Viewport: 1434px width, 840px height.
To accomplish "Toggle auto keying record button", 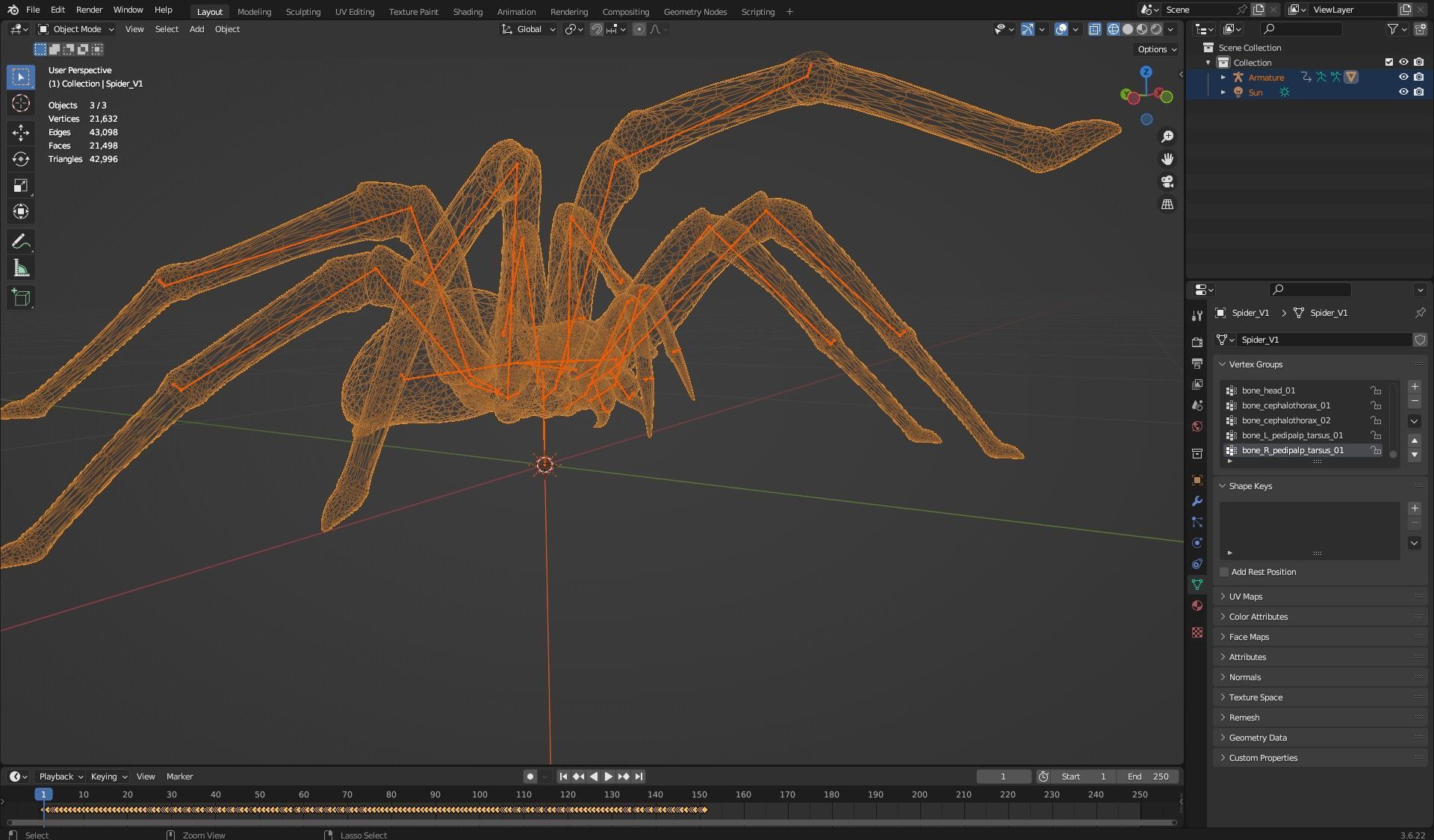I will (x=530, y=777).
